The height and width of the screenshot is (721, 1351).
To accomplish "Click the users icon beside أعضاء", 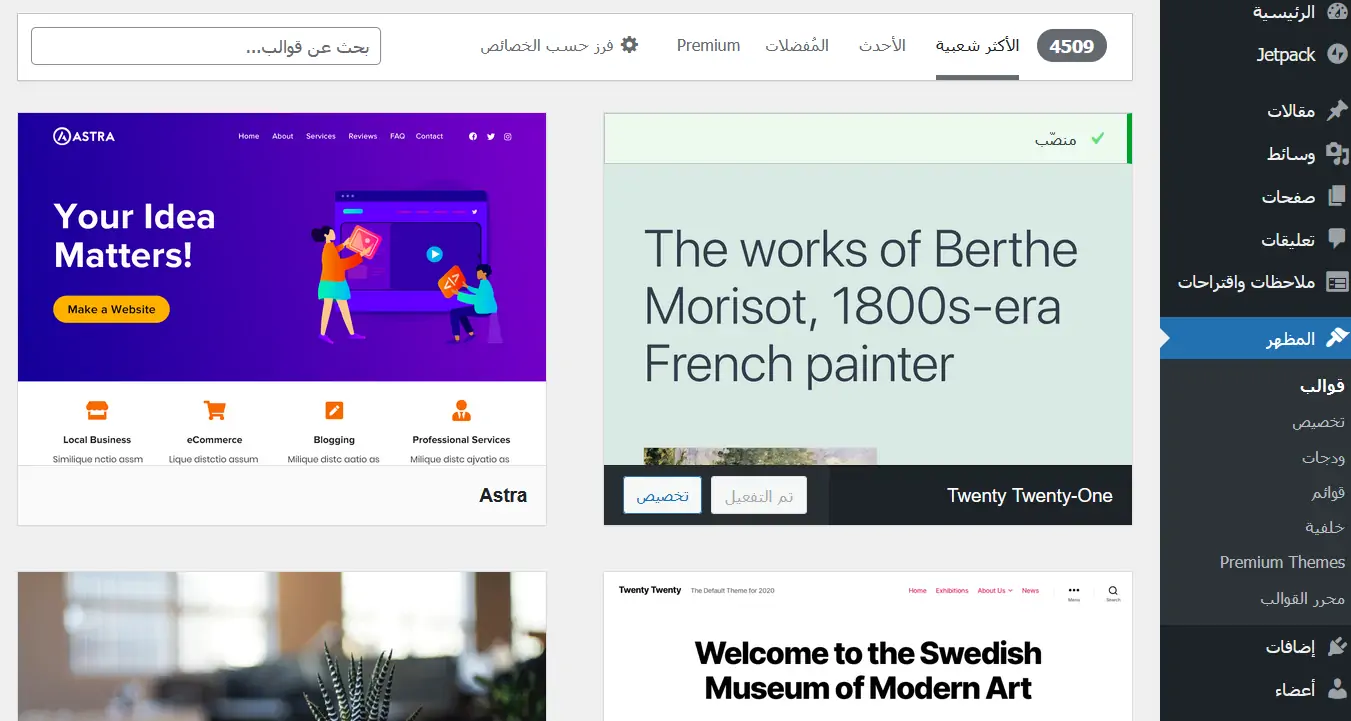I will coord(1337,689).
